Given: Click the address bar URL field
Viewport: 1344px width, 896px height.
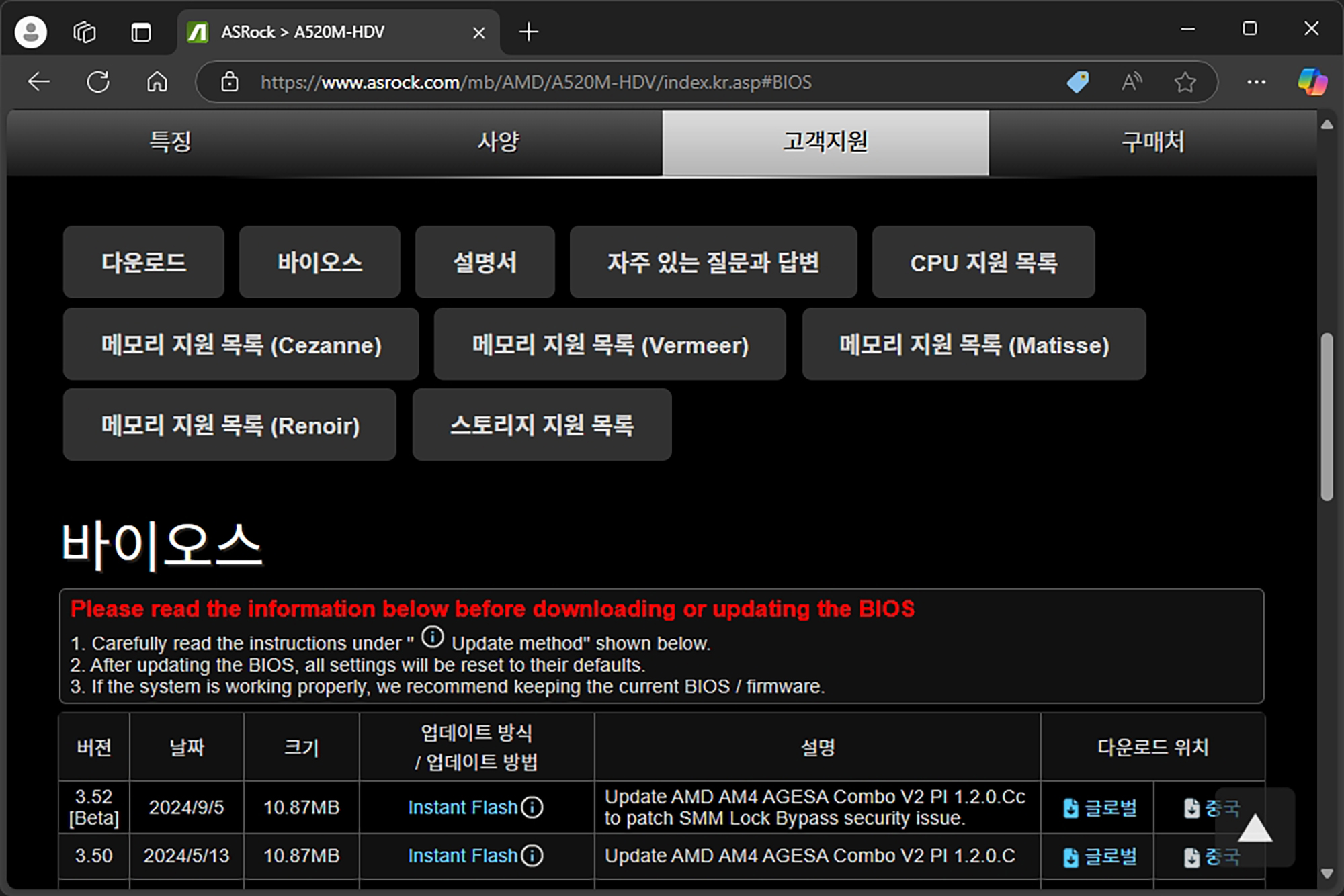Looking at the screenshot, I should [x=605, y=82].
